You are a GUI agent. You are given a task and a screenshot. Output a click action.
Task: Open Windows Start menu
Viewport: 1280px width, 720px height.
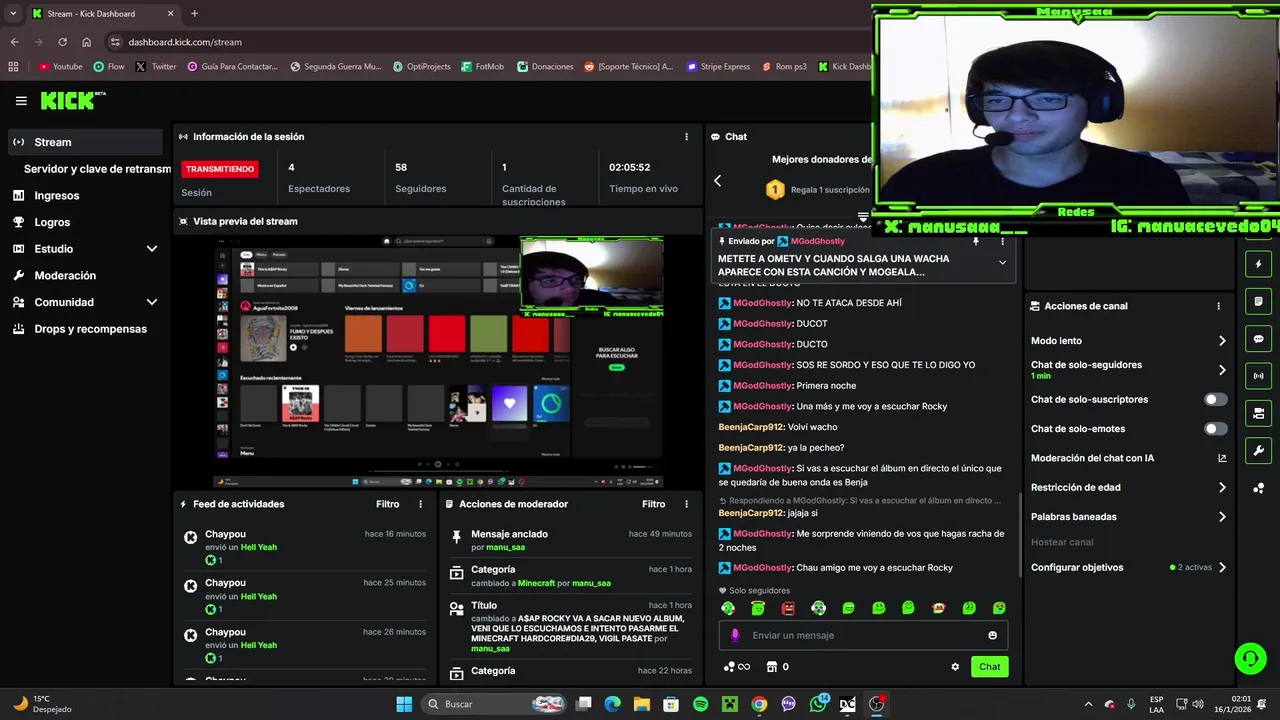pyautogui.click(x=404, y=704)
